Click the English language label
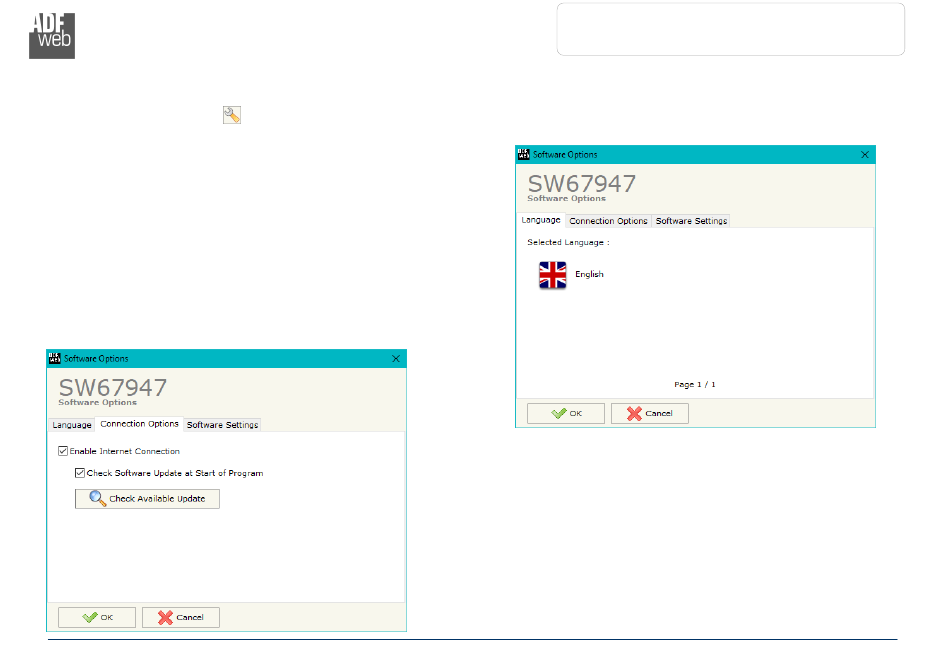This screenshot has height=659, width=950. (x=589, y=274)
